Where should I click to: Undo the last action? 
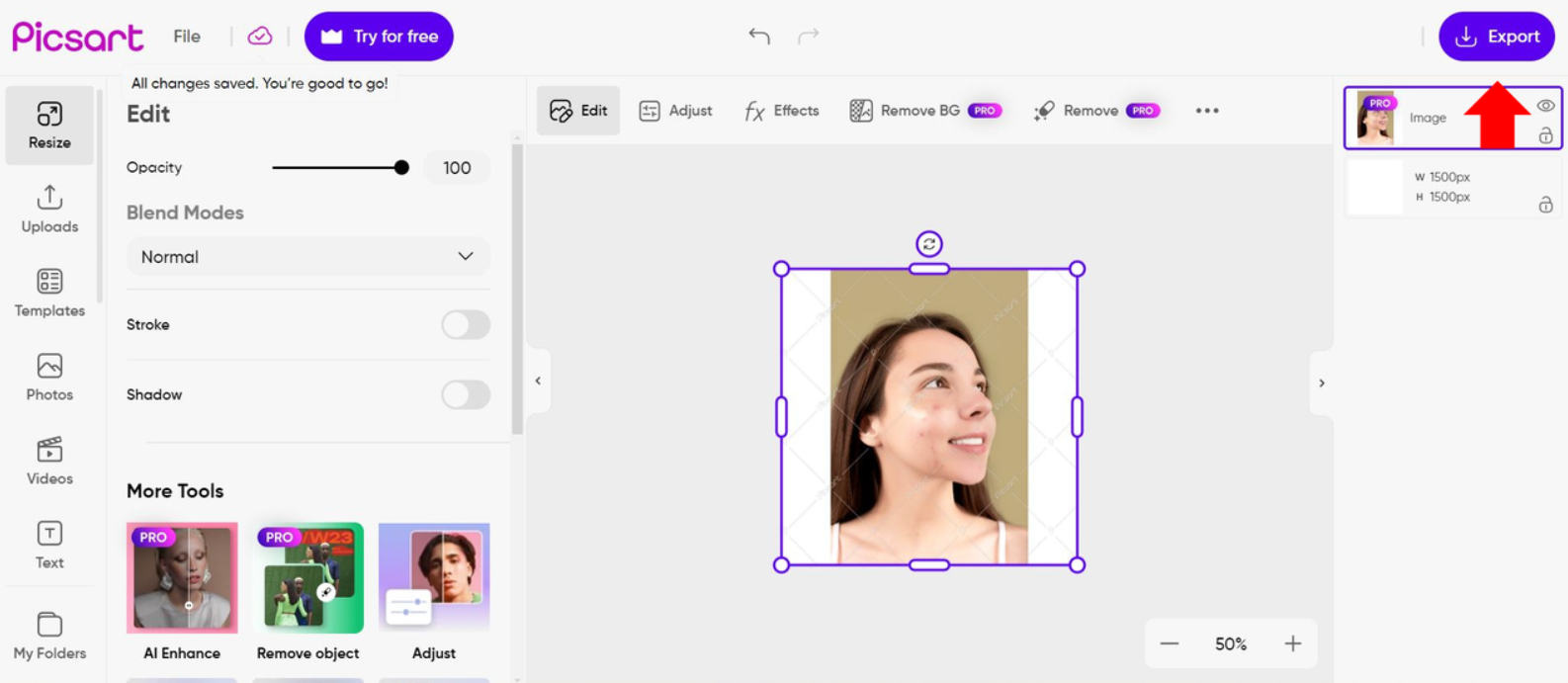click(x=759, y=37)
